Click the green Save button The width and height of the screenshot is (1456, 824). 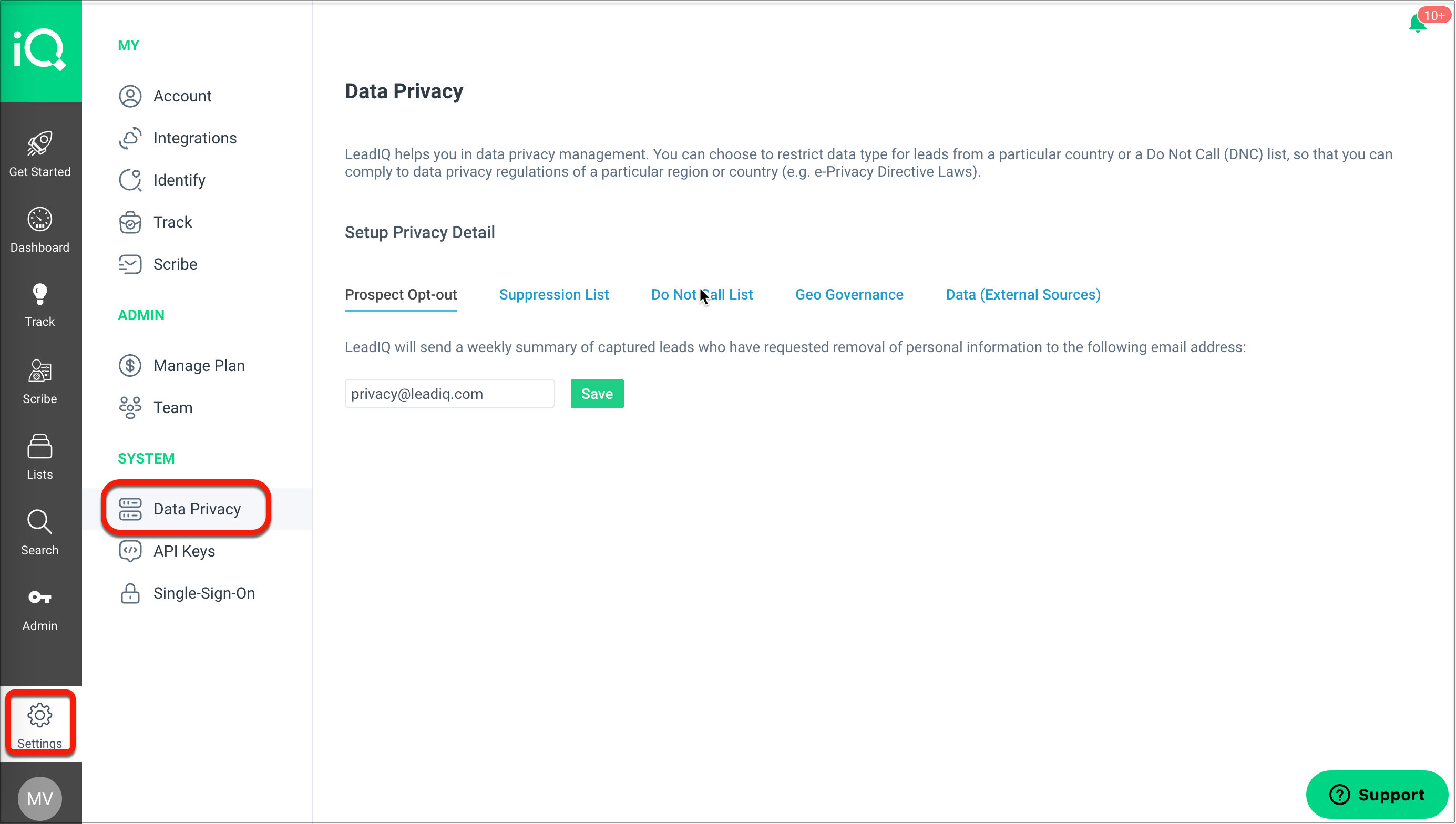pos(597,393)
